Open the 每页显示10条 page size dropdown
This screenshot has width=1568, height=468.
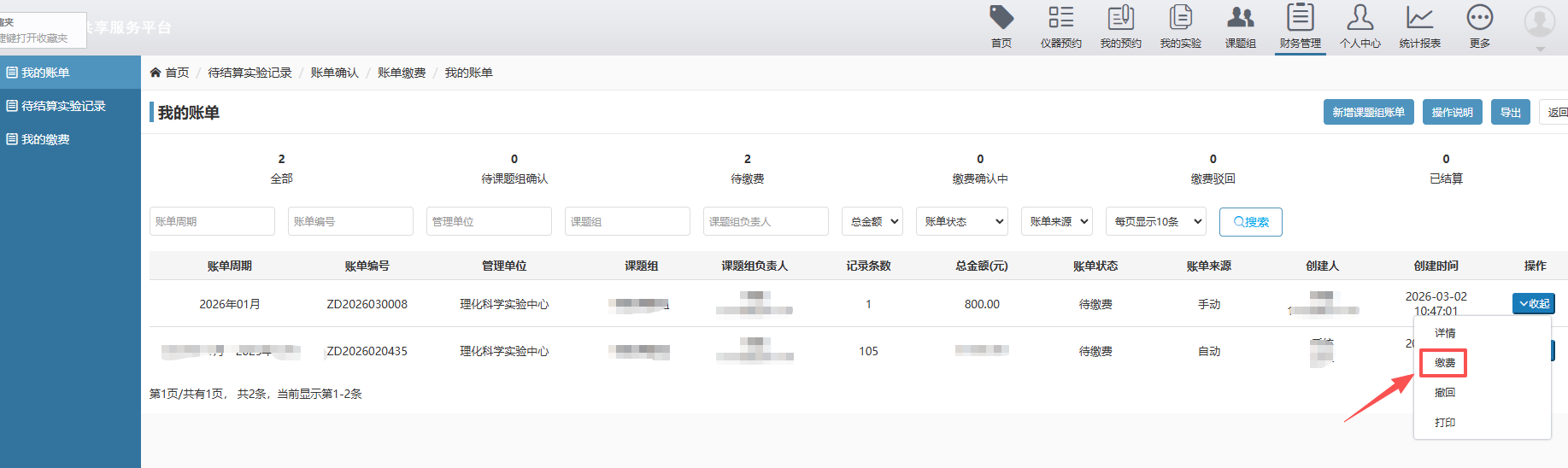click(1155, 221)
